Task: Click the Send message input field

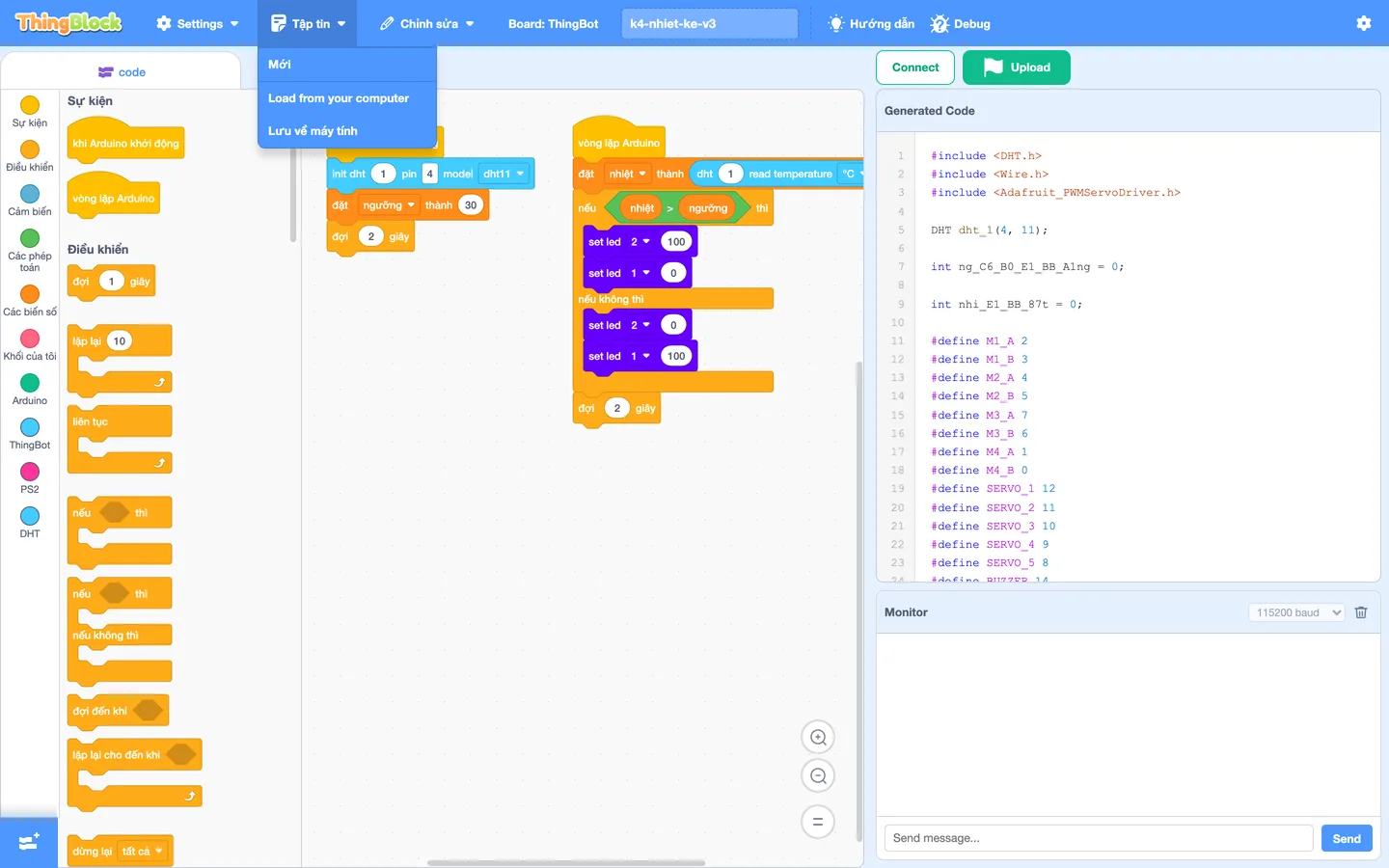Action: [1099, 838]
